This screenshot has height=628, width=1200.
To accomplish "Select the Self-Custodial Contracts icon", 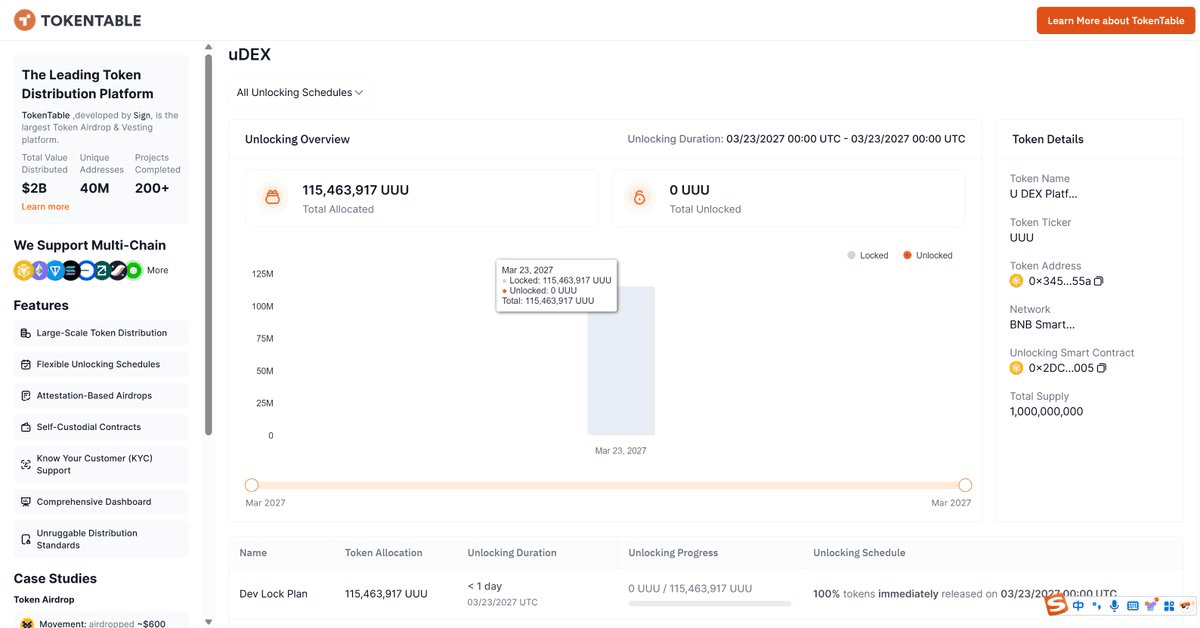I will coord(25,426).
